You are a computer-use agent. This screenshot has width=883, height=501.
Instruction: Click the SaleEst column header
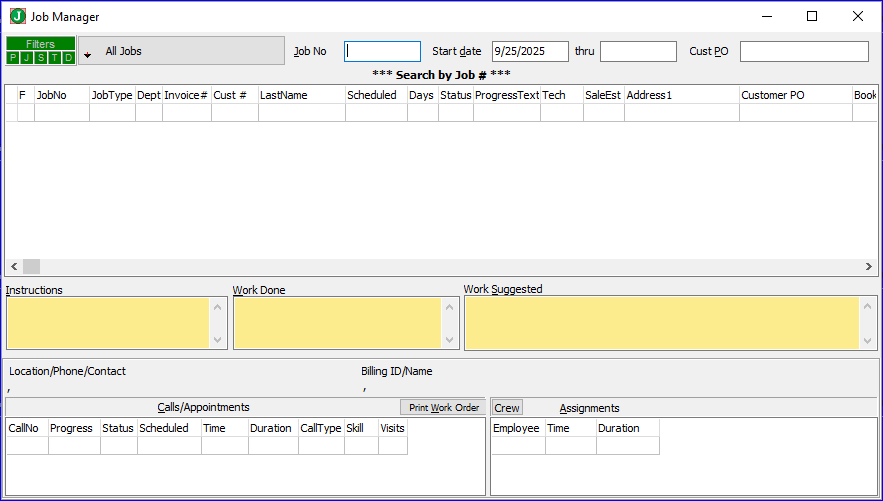[x=604, y=95]
